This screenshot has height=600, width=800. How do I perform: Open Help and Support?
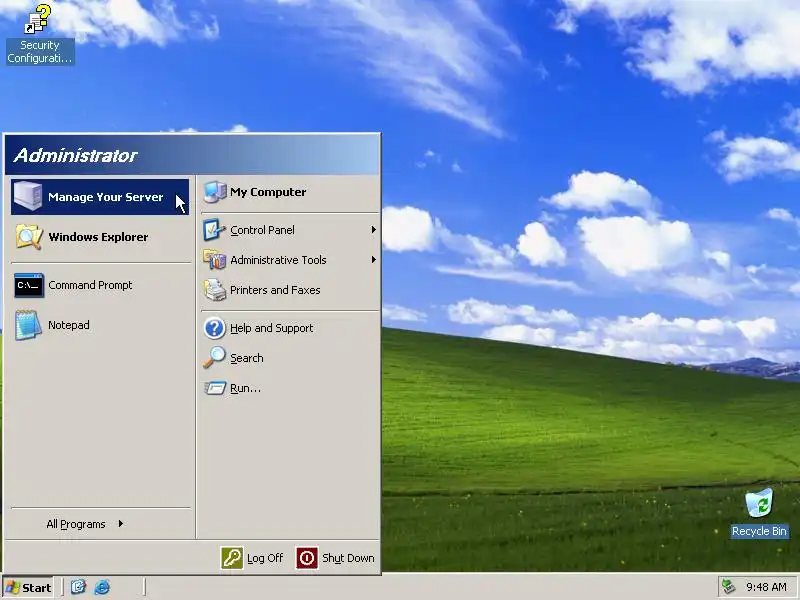pos(290,328)
